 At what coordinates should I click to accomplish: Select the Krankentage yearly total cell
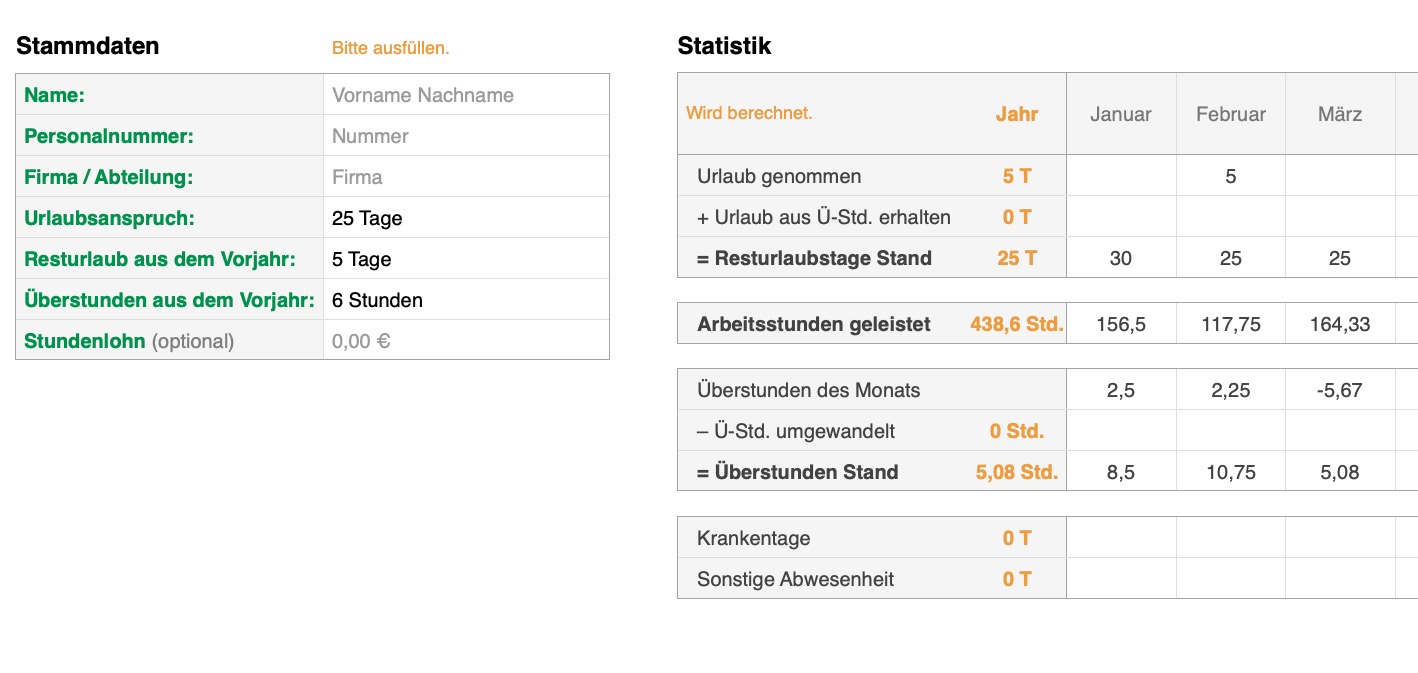tap(1016, 538)
